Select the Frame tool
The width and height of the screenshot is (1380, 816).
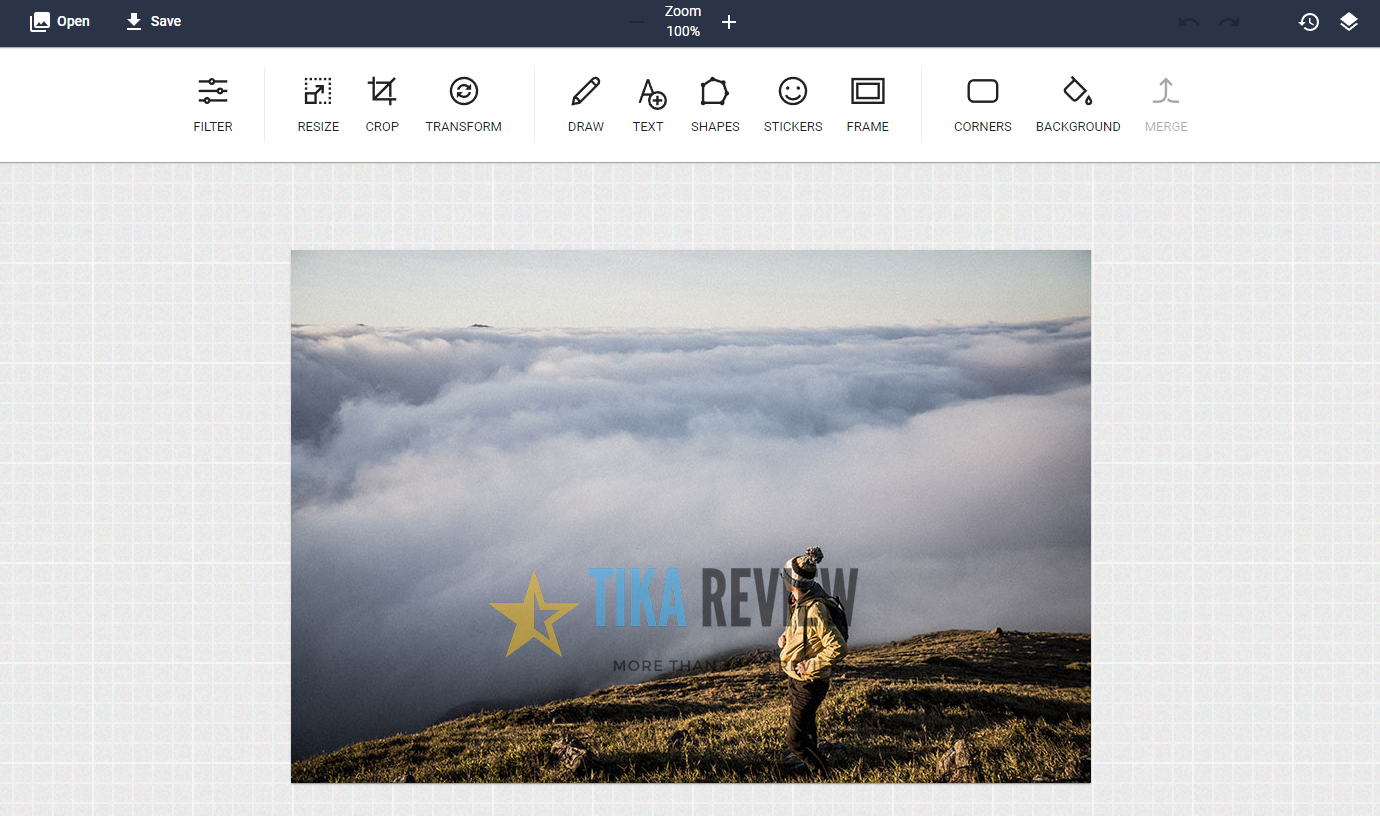[867, 104]
